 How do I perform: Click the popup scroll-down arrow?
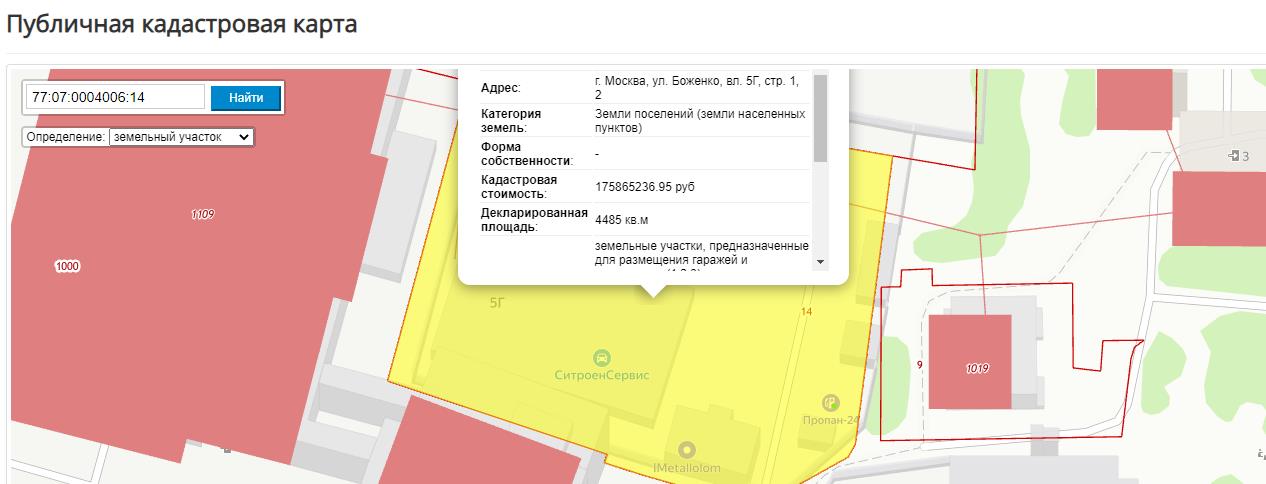(821, 261)
